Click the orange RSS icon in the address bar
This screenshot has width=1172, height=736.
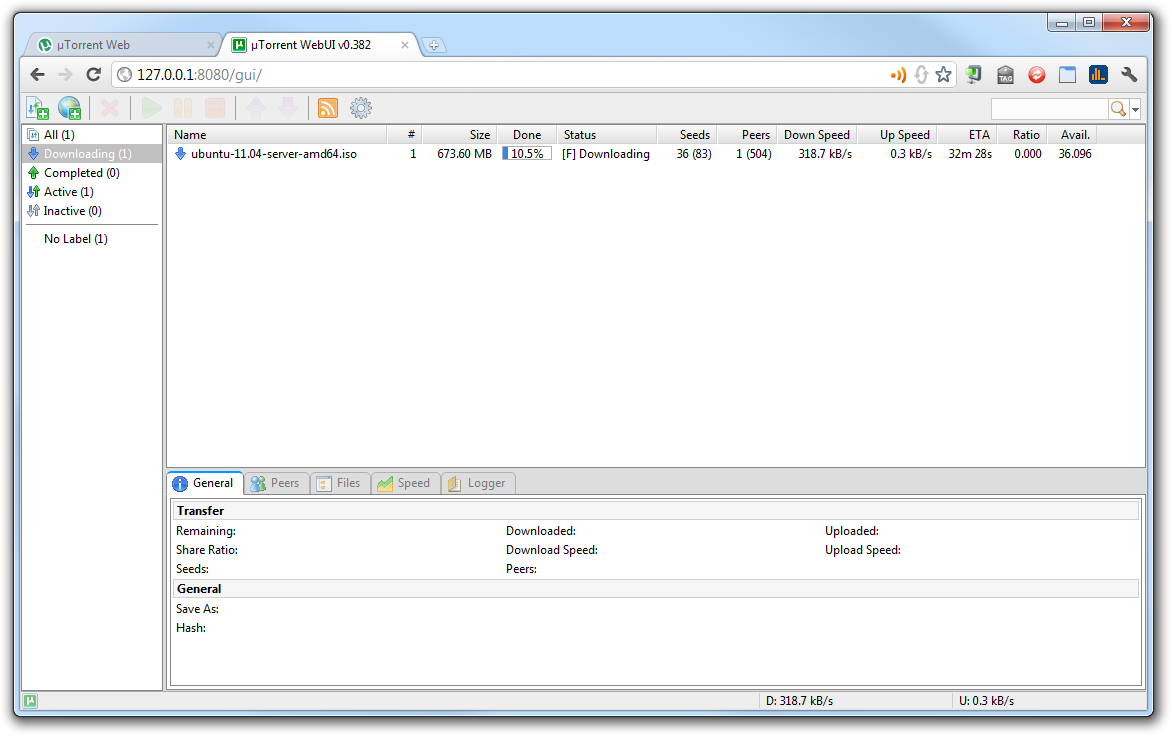(898, 75)
